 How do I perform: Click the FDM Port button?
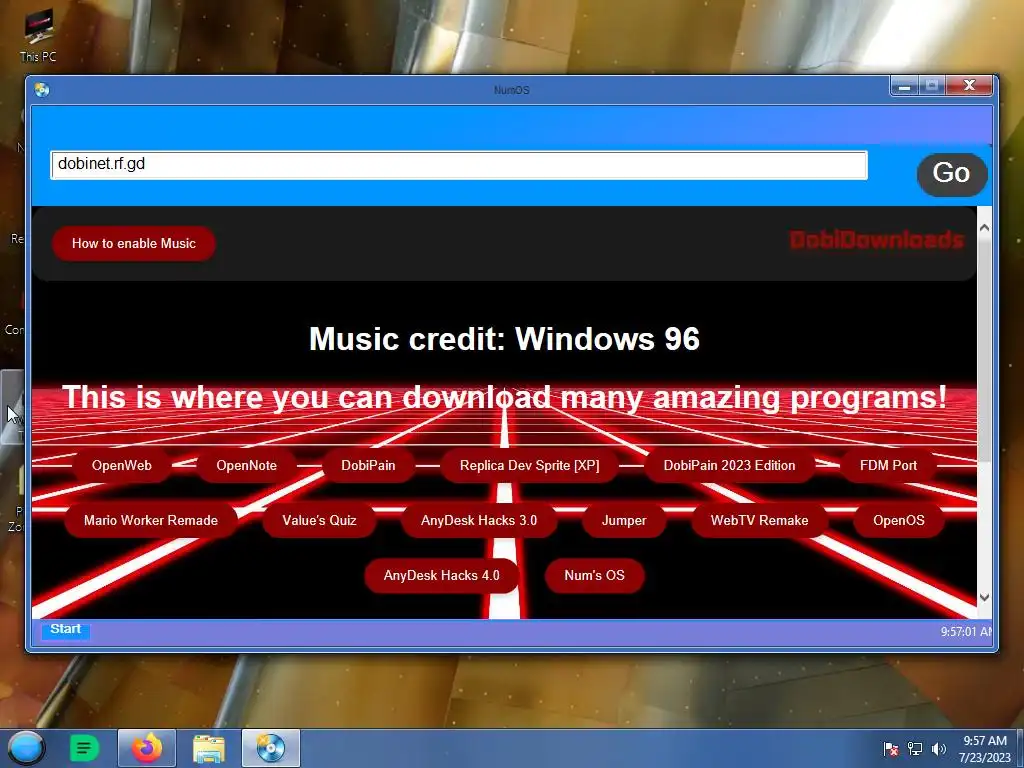[888, 466]
